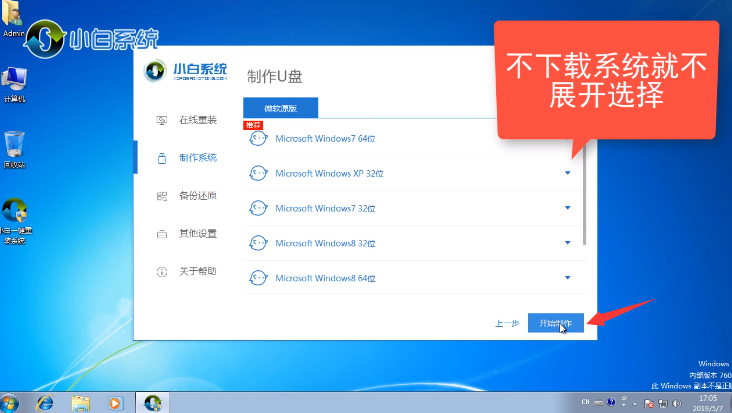Open 备份还原 in the sidebar
This screenshot has width=732, height=413.
198,196
